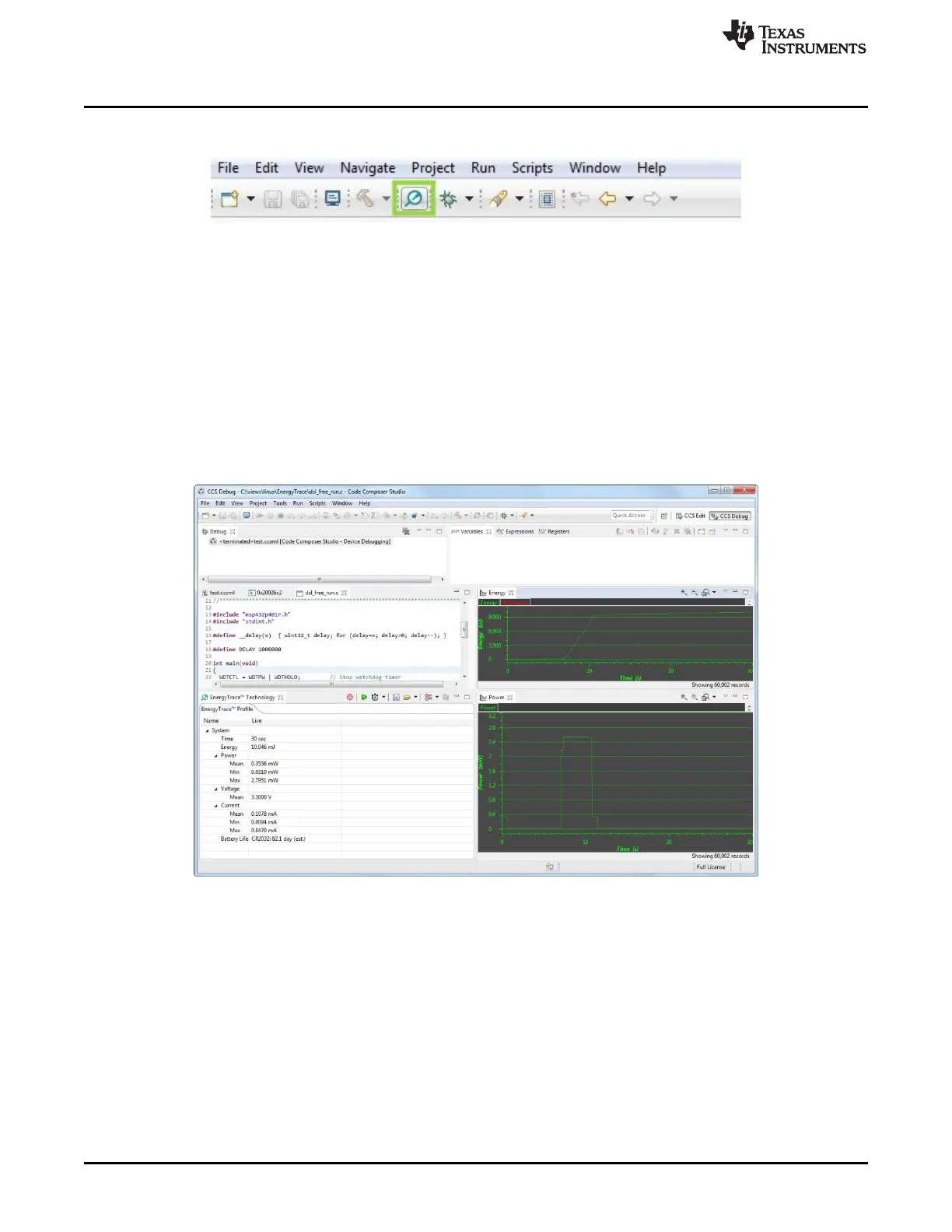Click the Time value '30 sec'

click(258, 739)
